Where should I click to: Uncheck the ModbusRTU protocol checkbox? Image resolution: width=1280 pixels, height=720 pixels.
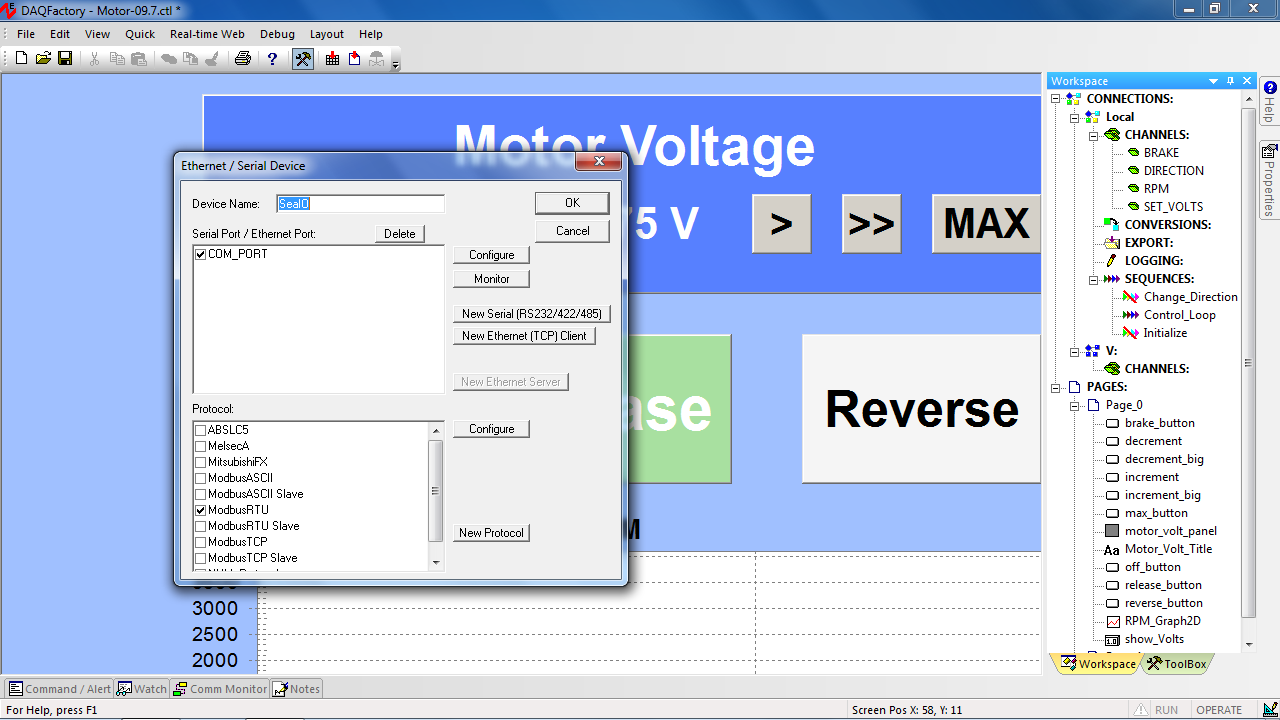tap(201, 510)
